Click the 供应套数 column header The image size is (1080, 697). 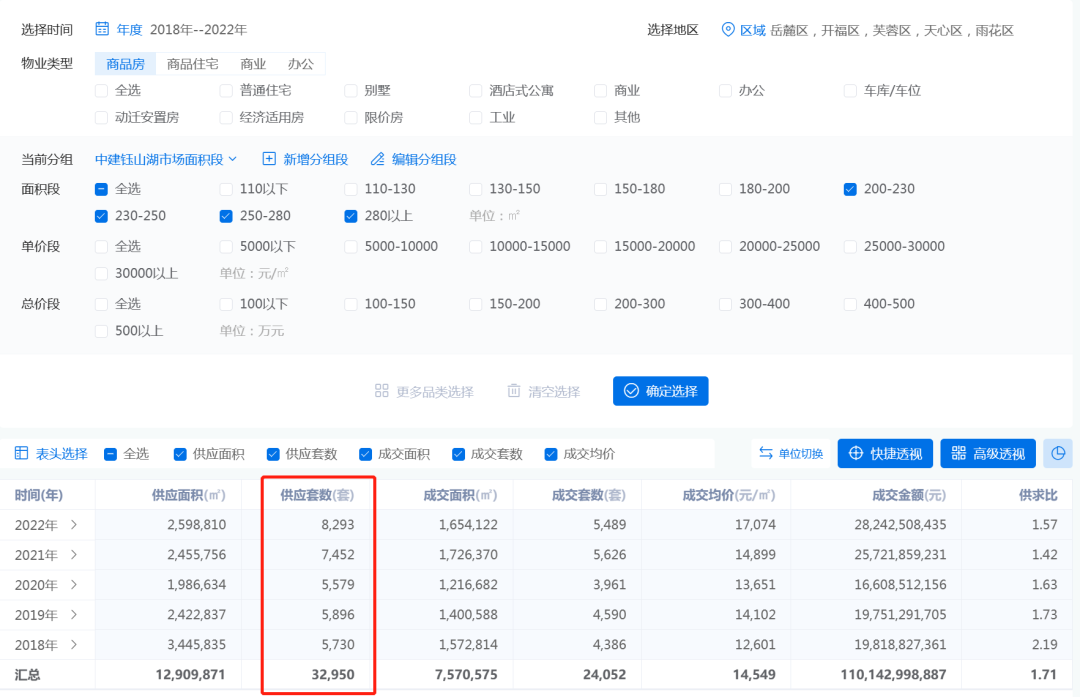316,494
